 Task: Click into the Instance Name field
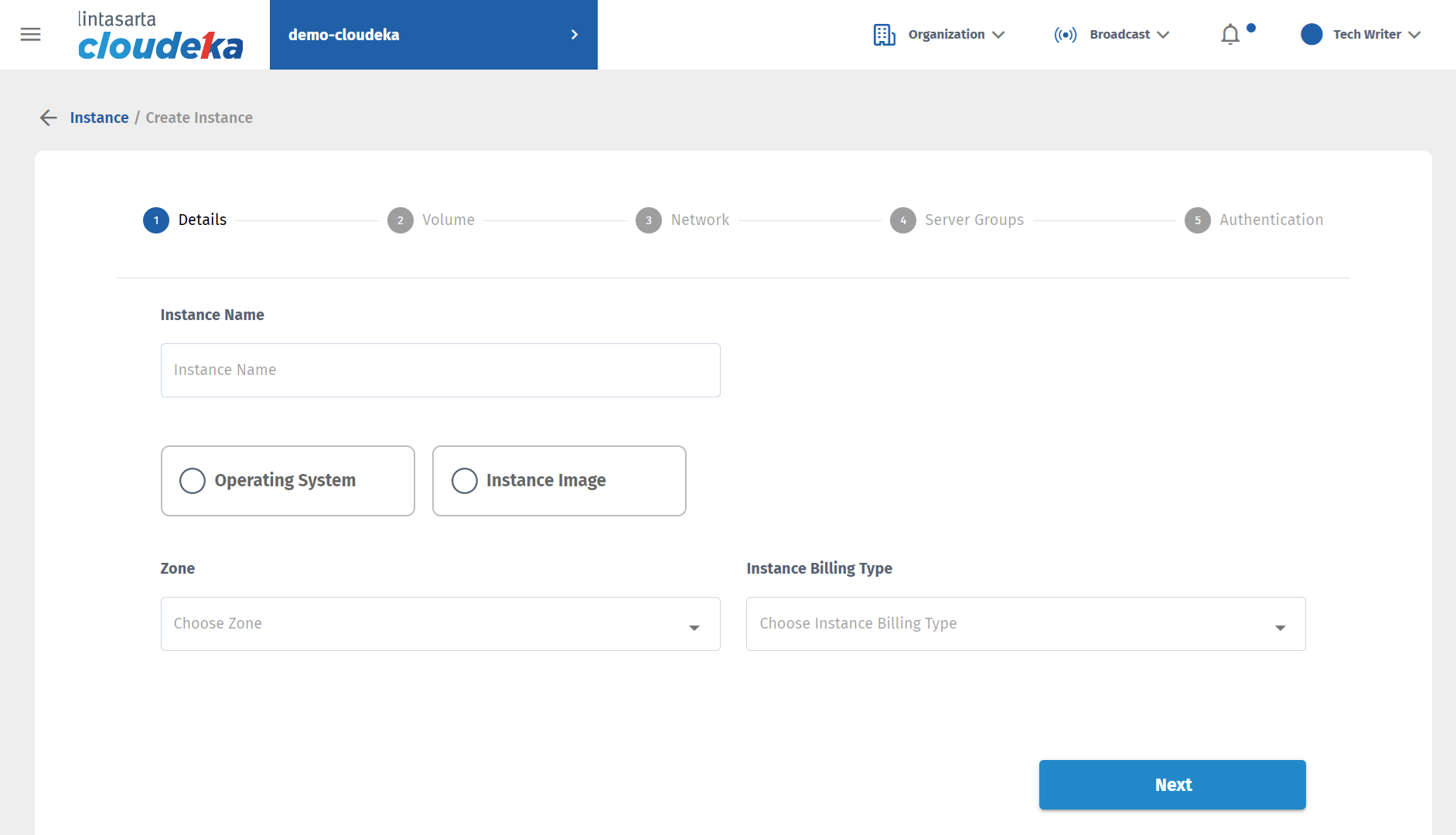point(440,370)
